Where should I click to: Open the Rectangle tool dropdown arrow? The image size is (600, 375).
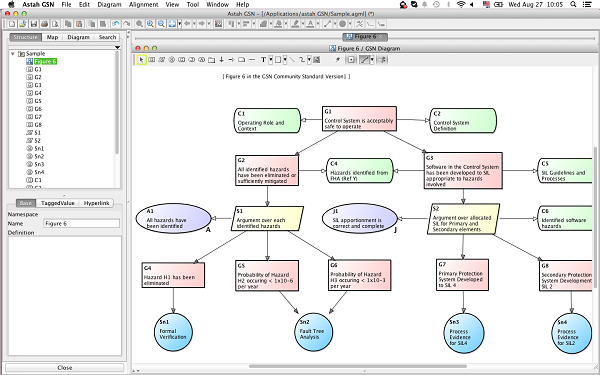285,60
